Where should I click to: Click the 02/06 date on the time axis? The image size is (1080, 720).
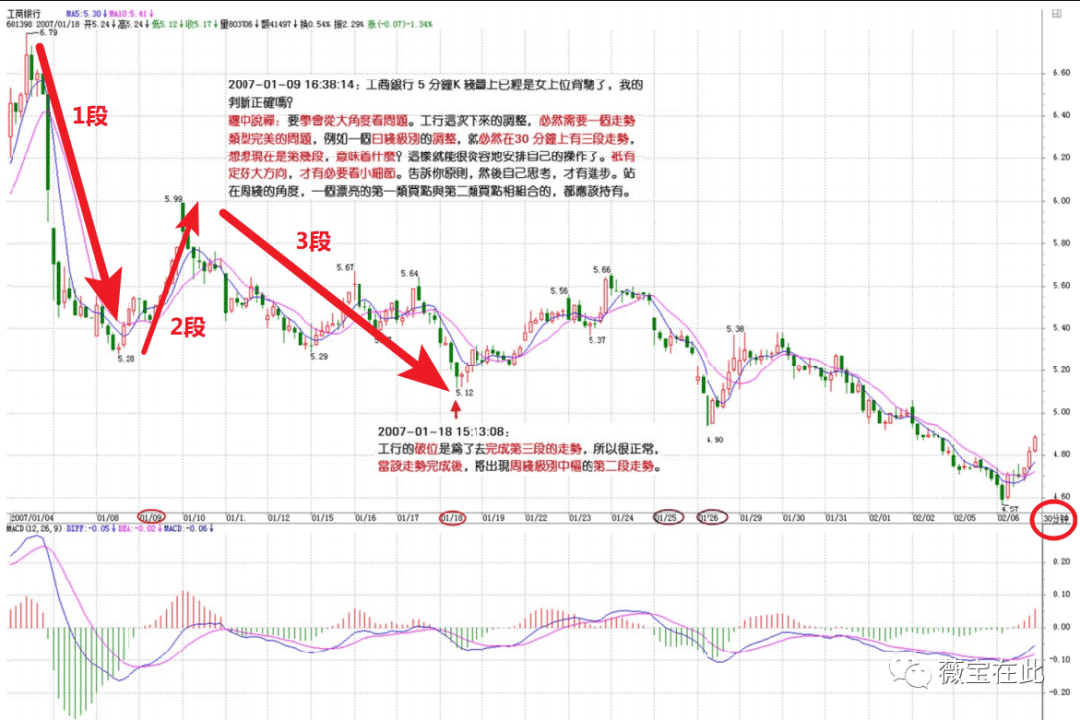click(x=1008, y=517)
